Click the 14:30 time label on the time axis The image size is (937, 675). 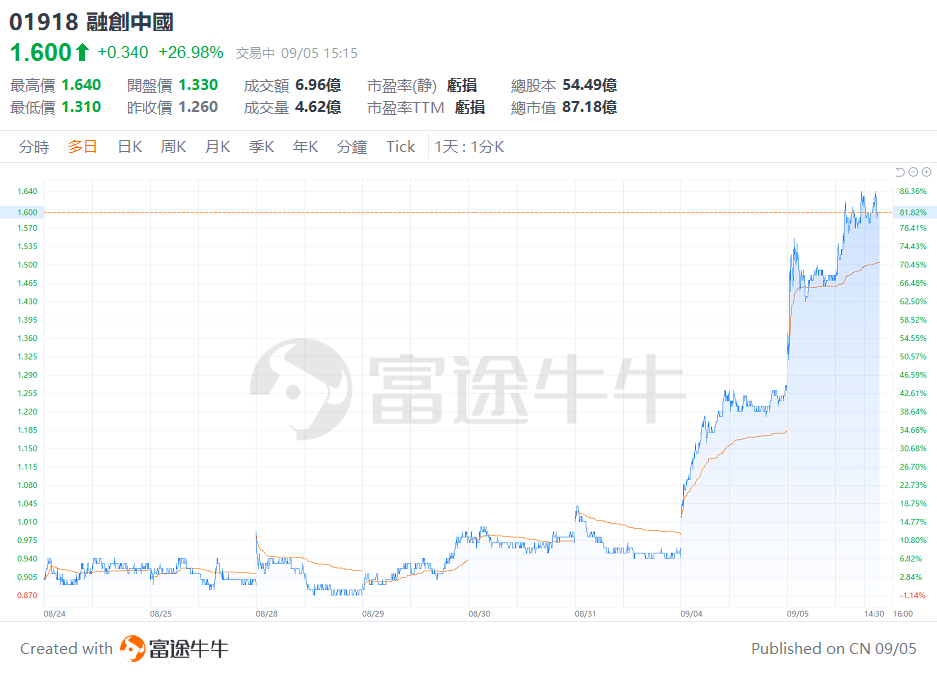pyautogui.click(x=874, y=614)
